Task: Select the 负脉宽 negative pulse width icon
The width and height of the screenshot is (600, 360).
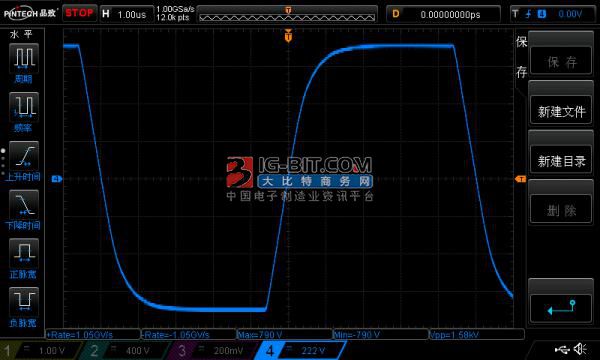Action: 24,302
